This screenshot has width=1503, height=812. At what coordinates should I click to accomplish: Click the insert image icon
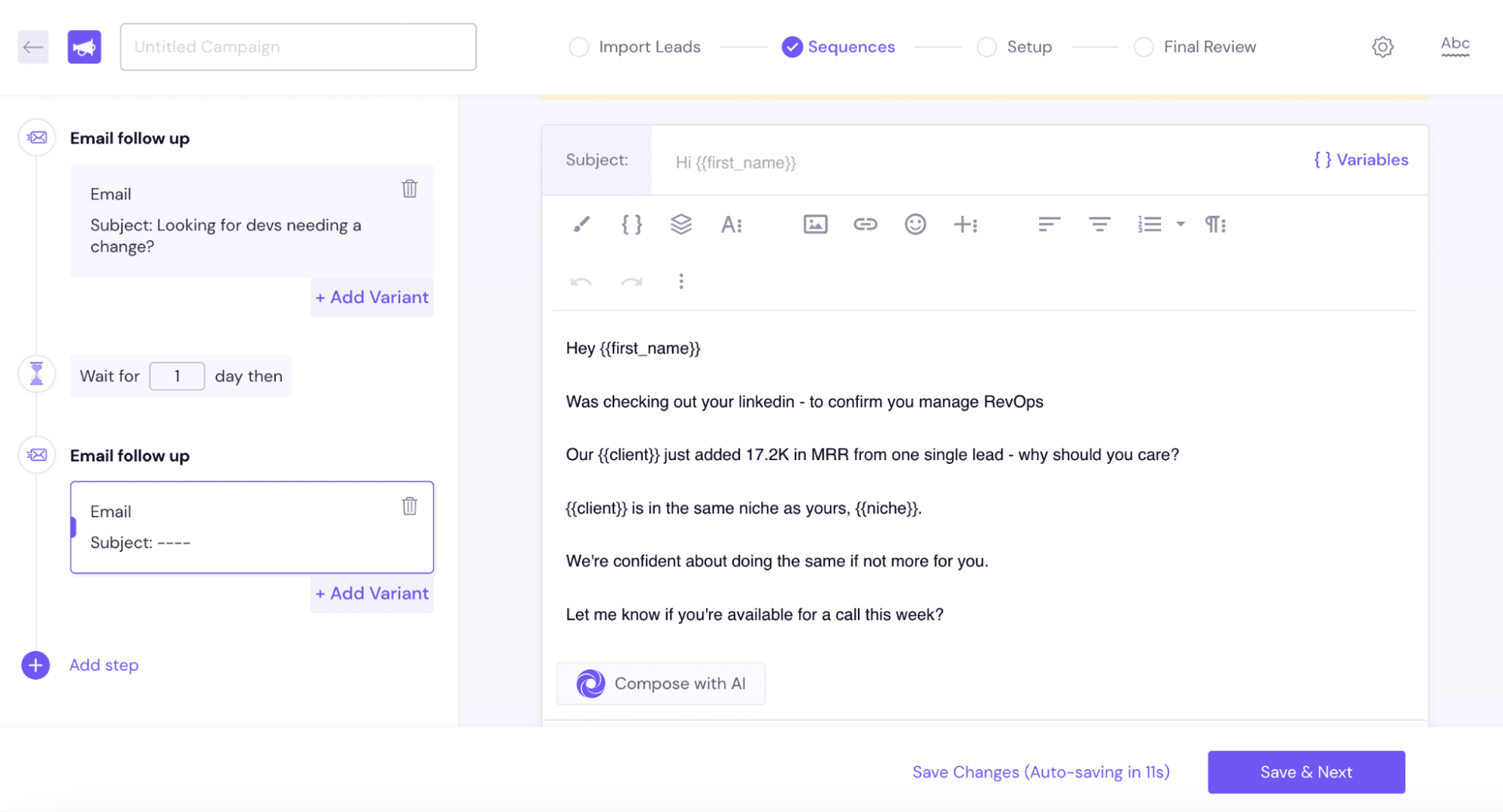tap(815, 224)
